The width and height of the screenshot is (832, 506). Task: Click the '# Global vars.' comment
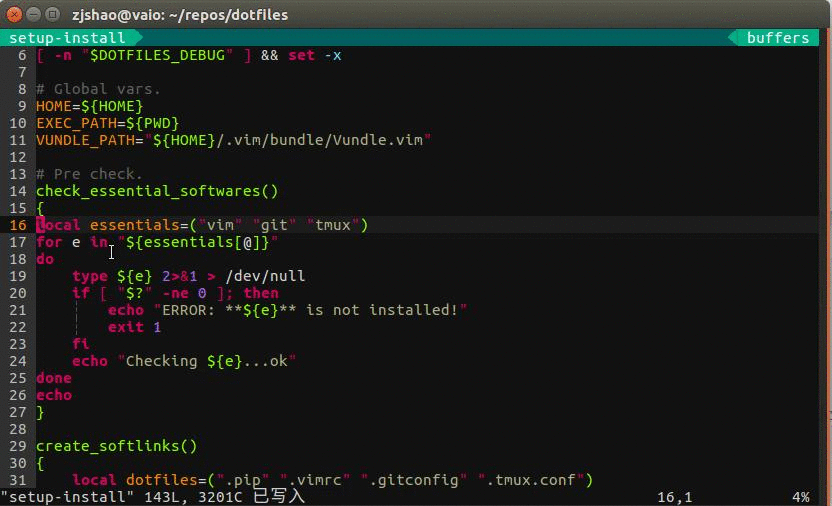tap(98, 89)
